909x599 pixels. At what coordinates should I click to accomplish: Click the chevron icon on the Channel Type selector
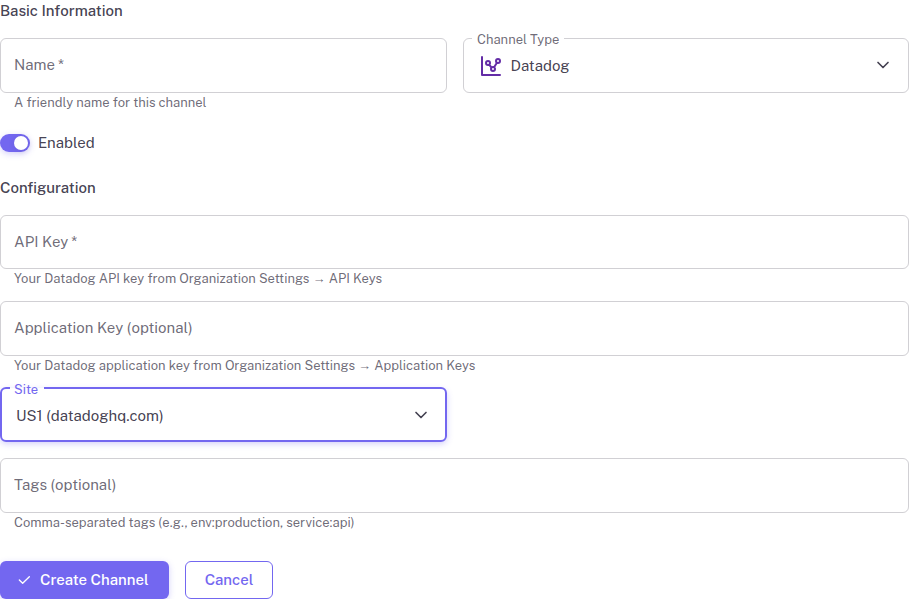(883, 65)
